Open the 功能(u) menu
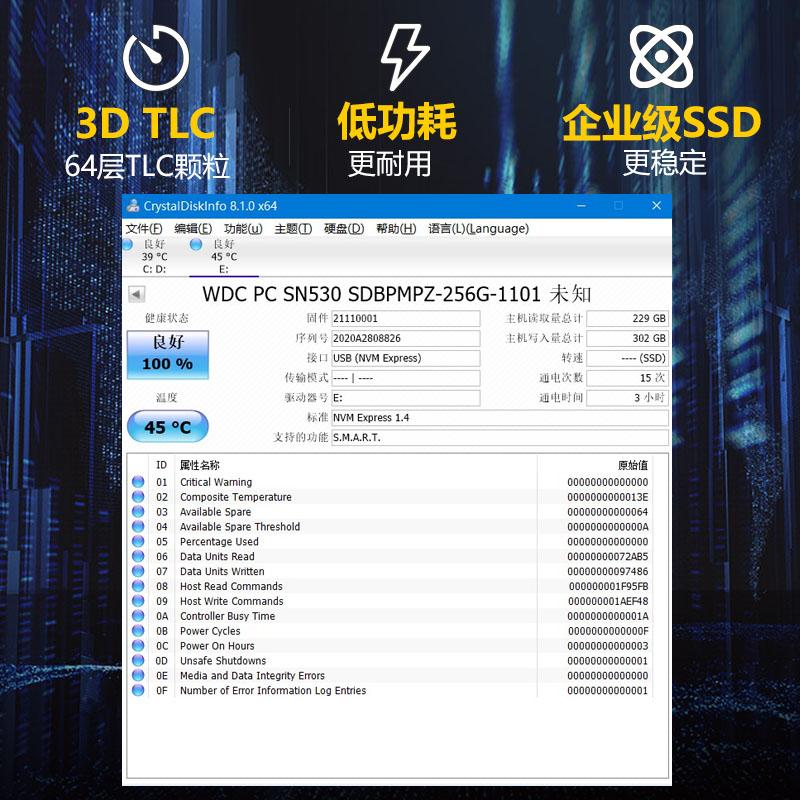The image size is (800, 800). click(x=243, y=229)
